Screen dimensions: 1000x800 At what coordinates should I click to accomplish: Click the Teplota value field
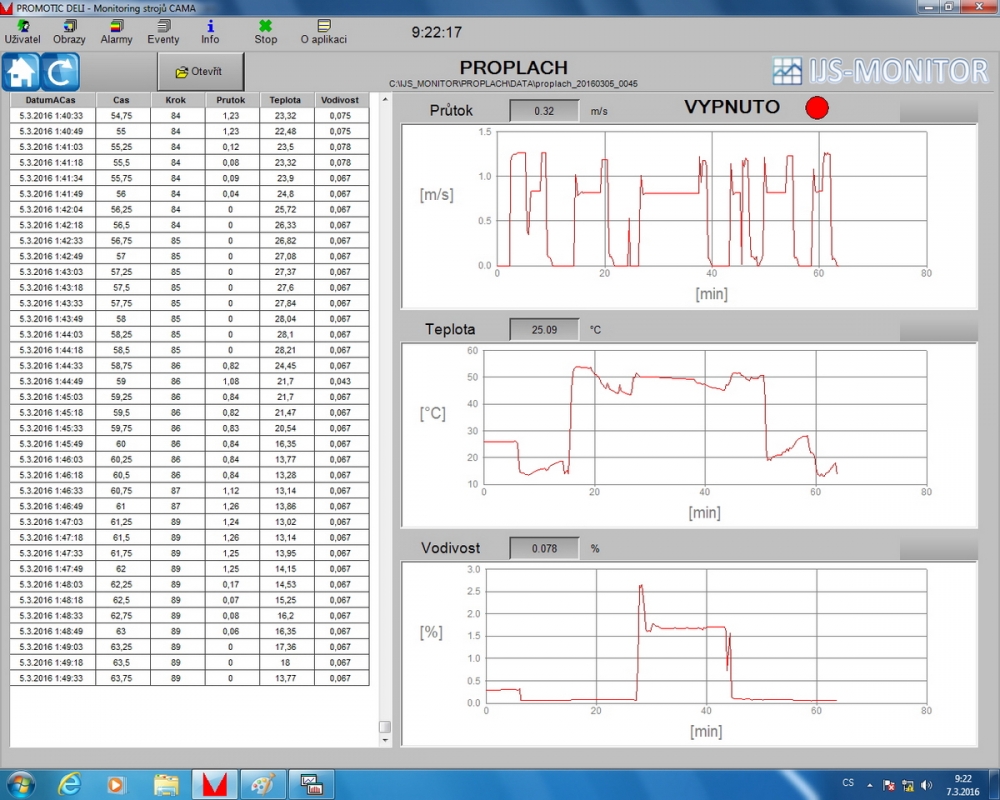click(x=544, y=329)
